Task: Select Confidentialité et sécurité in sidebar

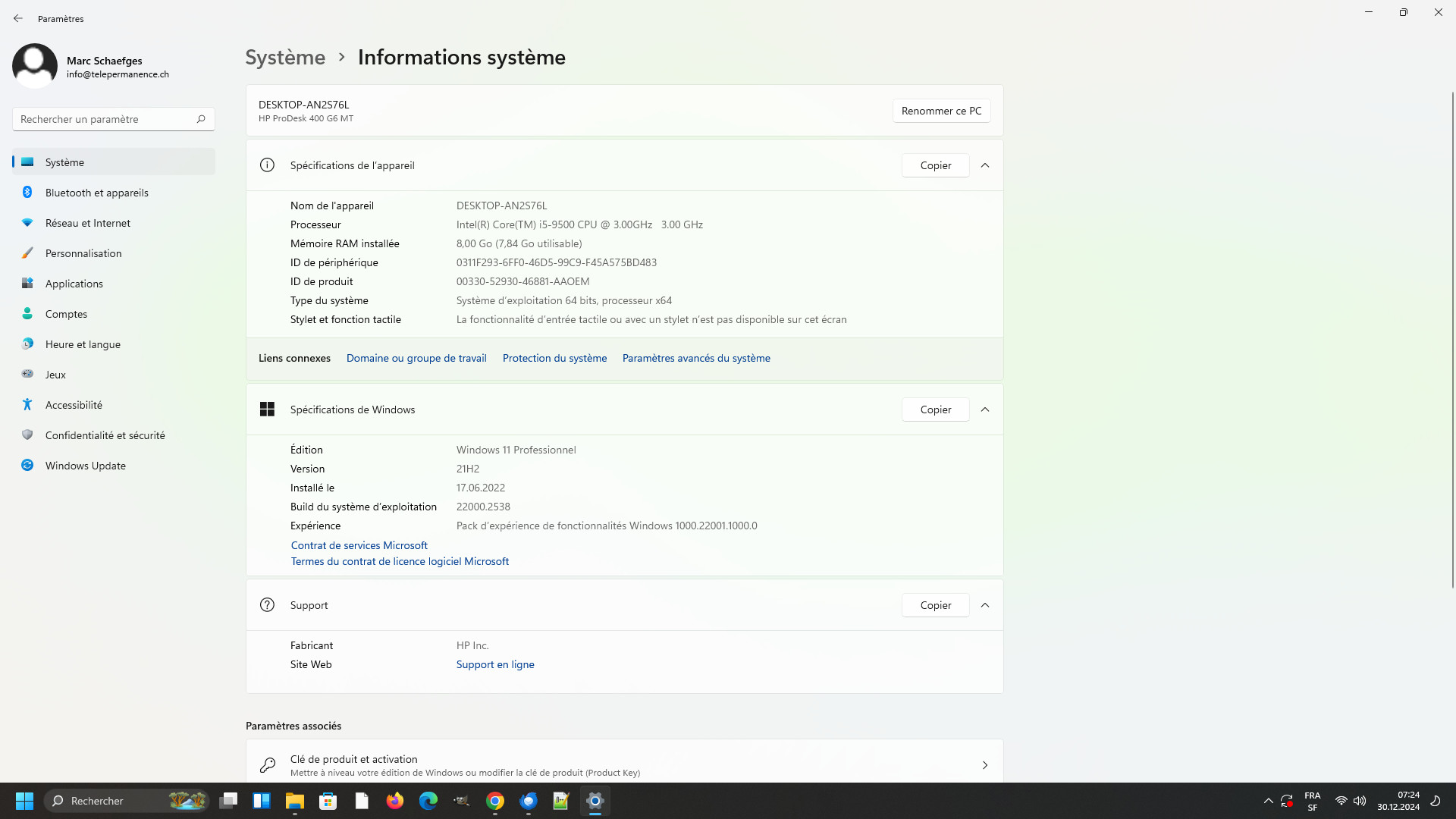Action: (105, 435)
